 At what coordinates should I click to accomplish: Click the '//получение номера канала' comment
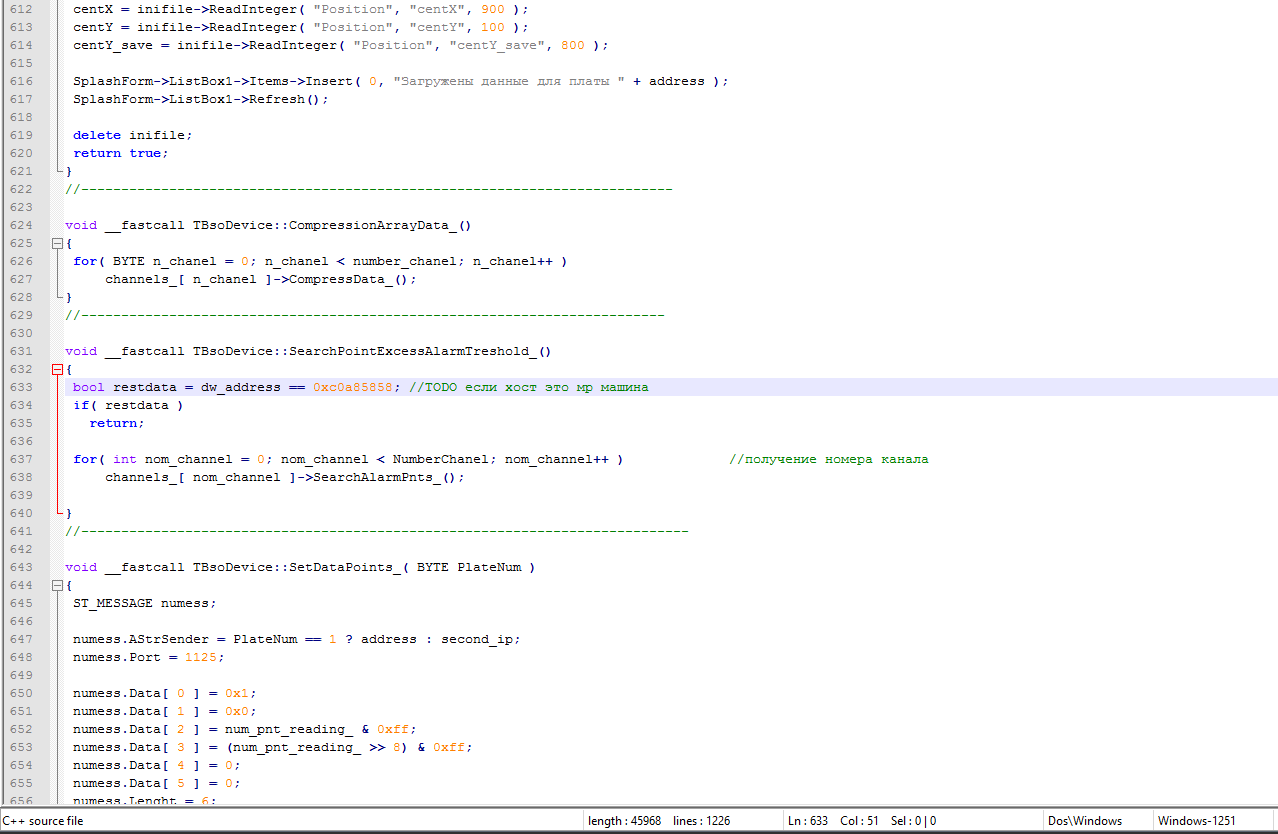829,459
